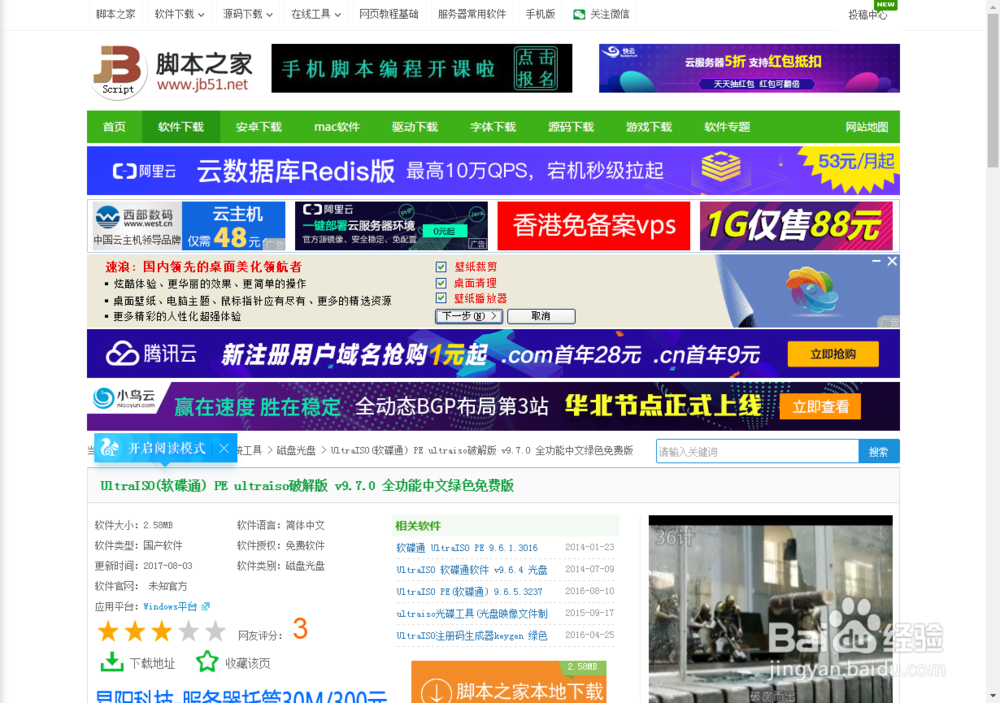The width and height of the screenshot is (1000, 703).
Task: Click the 手机脚本编程开课啦 banner
Action: (x=422, y=68)
